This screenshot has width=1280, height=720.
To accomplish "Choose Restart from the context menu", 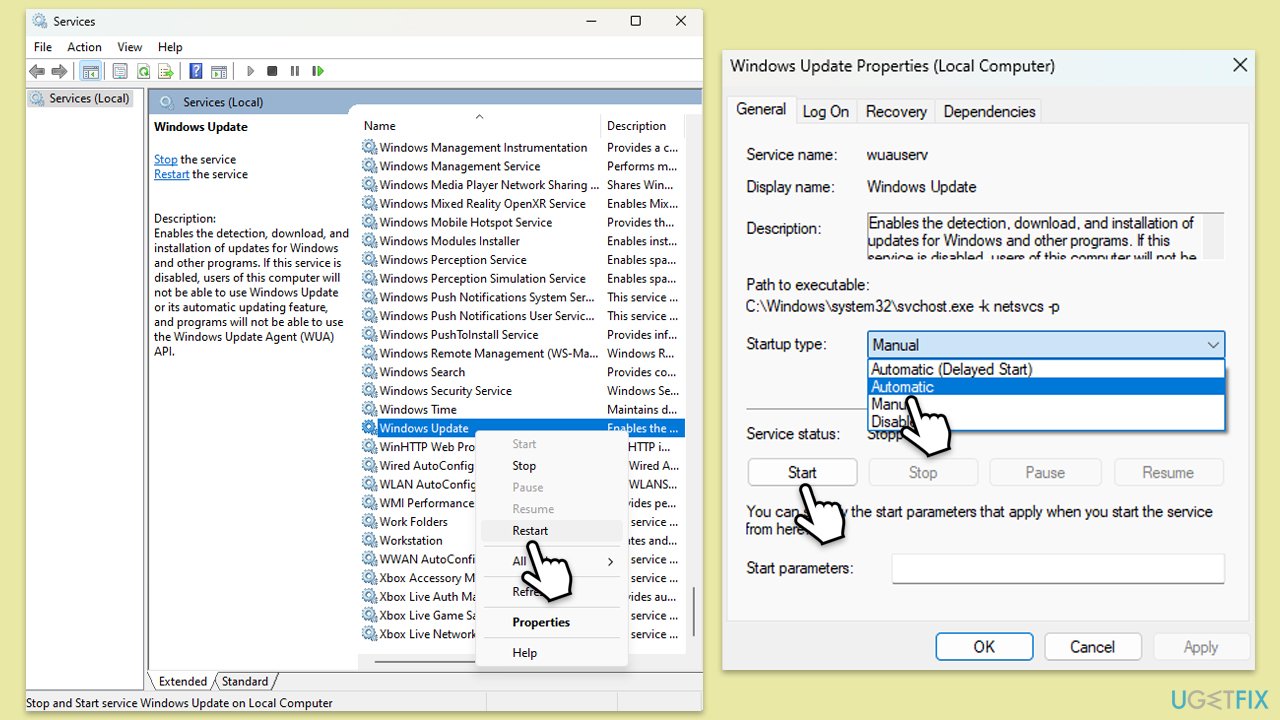I will click(x=530, y=531).
